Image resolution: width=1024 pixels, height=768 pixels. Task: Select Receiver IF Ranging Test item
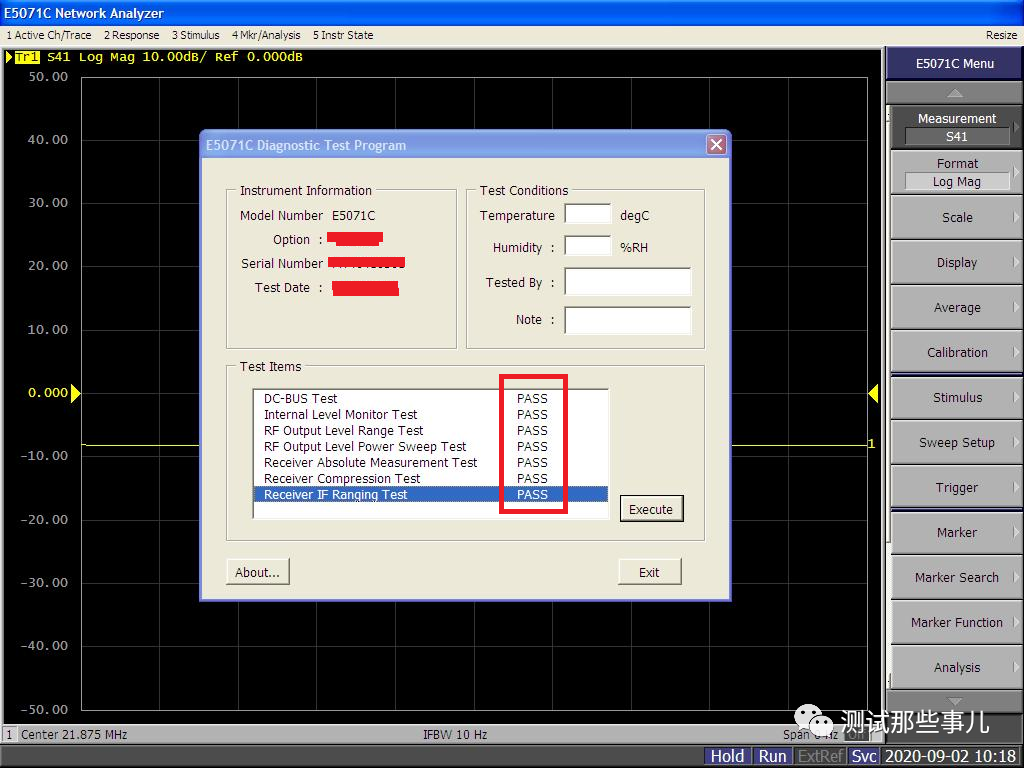[430, 494]
